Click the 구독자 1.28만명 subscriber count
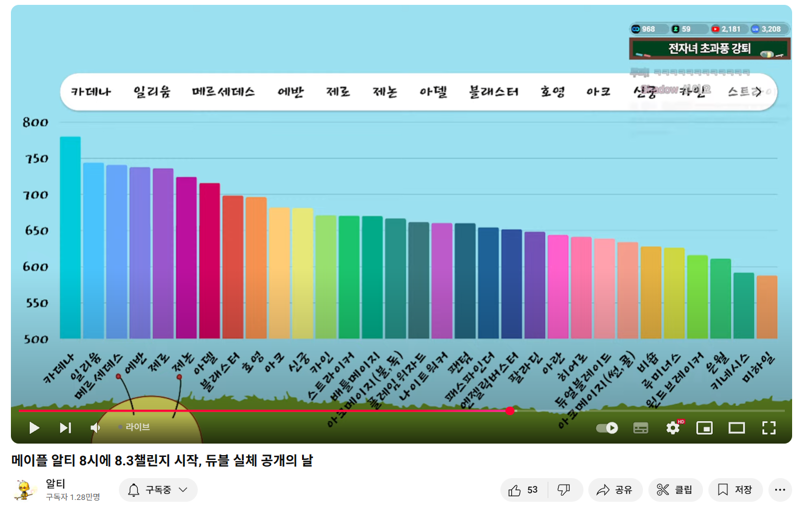Viewport: 800px width, 506px height. tap(72, 497)
